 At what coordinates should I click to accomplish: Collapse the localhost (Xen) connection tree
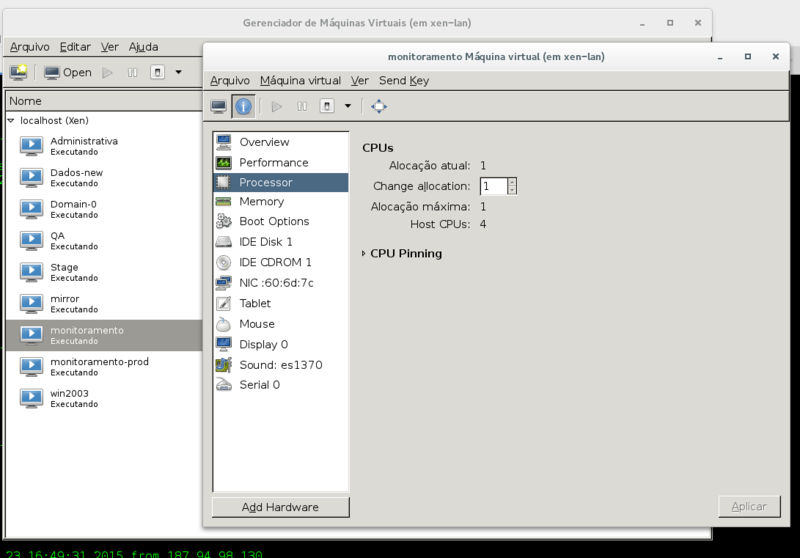coord(11,120)
